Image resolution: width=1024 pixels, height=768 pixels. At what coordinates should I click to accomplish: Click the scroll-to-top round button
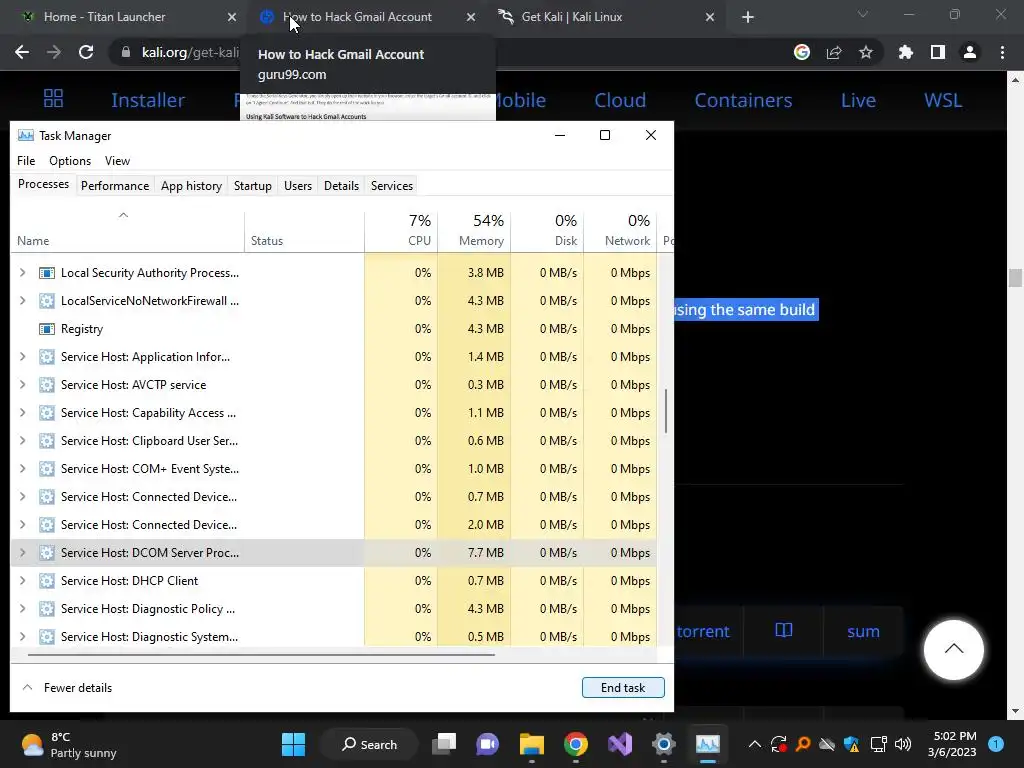pyautogui.click(x=953, y=649)
